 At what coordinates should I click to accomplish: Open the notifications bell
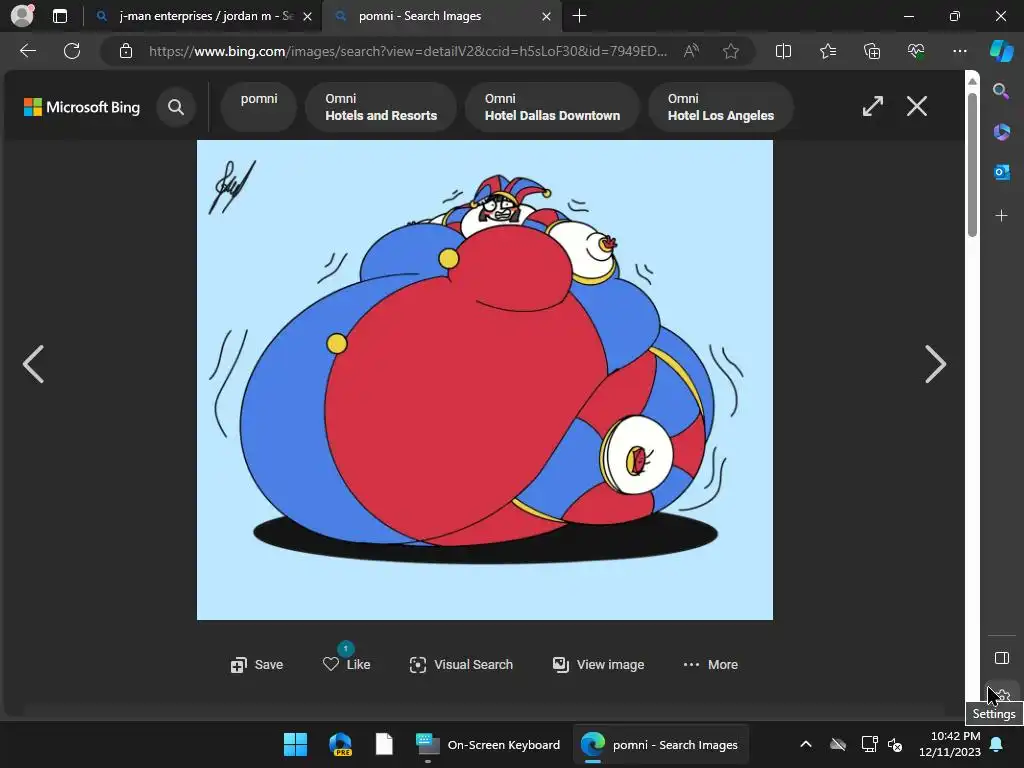point(997,744)
